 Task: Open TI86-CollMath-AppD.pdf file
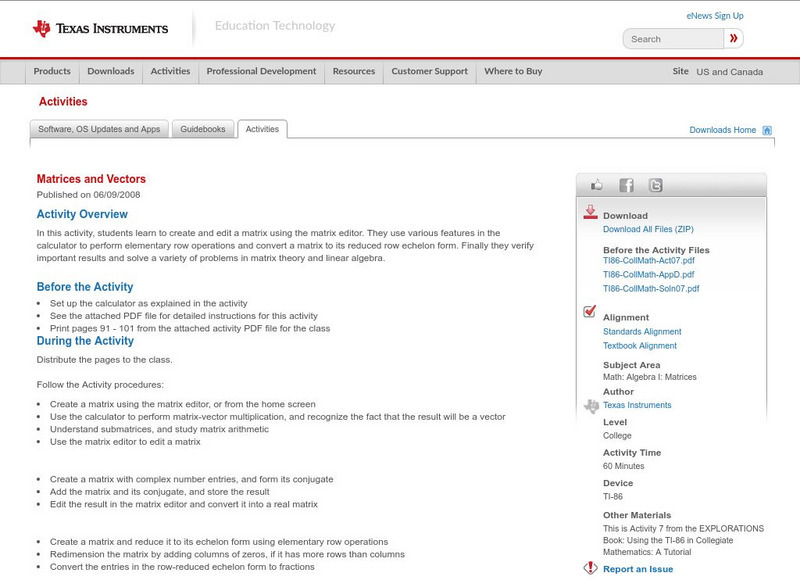coord(648,274)
